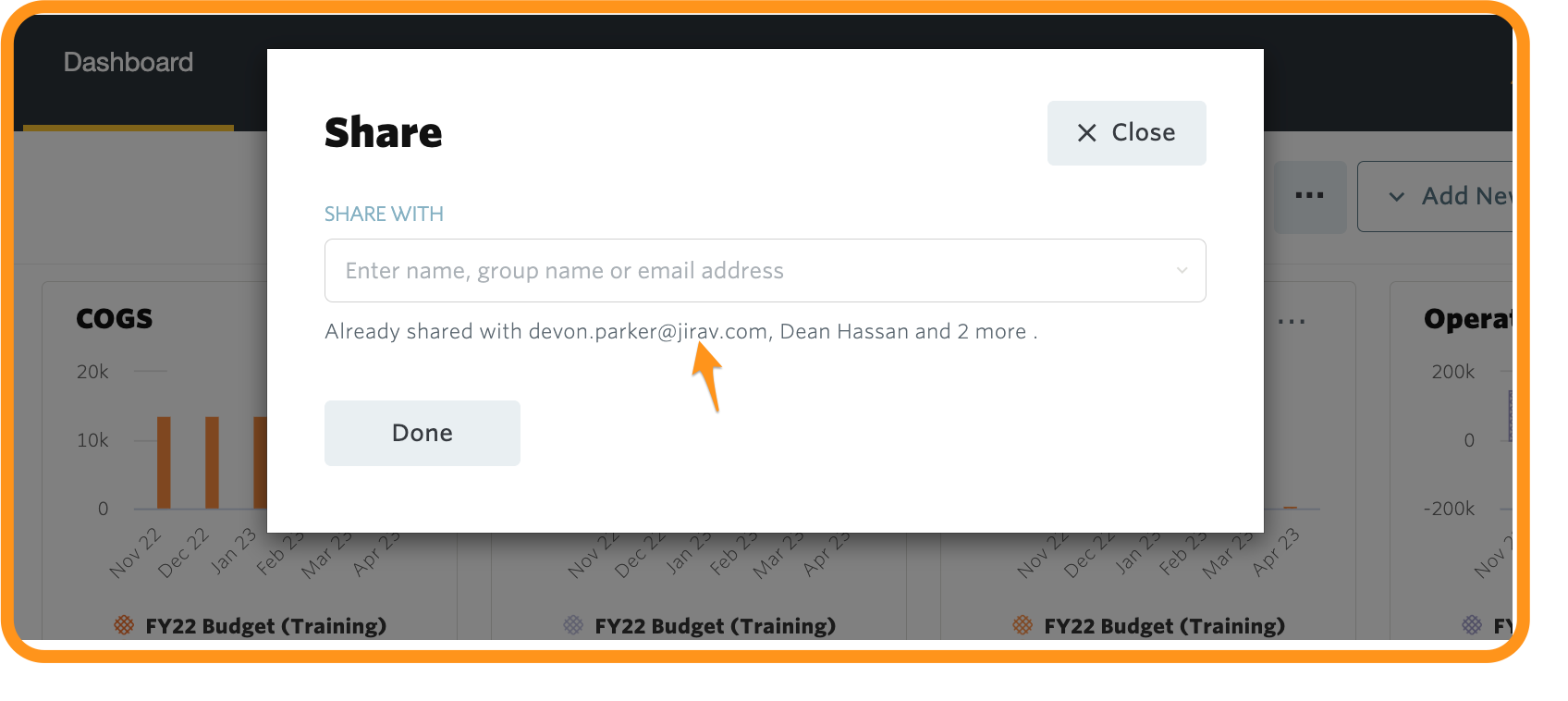Click the first orange COGS bar
This screenshot has width=1568, height=701.
(164, 462)
